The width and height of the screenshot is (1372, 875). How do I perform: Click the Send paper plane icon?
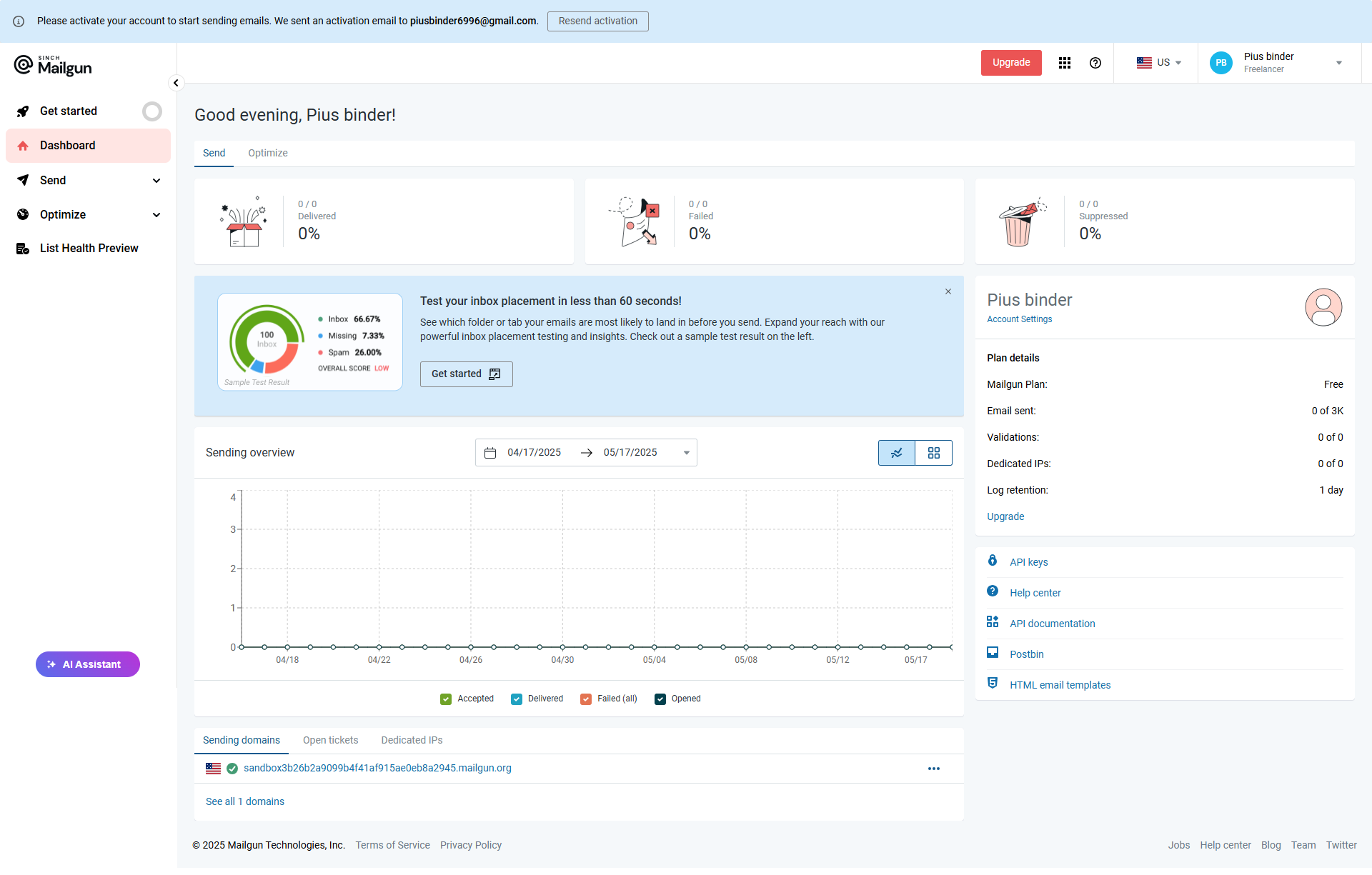pos(23,180)
